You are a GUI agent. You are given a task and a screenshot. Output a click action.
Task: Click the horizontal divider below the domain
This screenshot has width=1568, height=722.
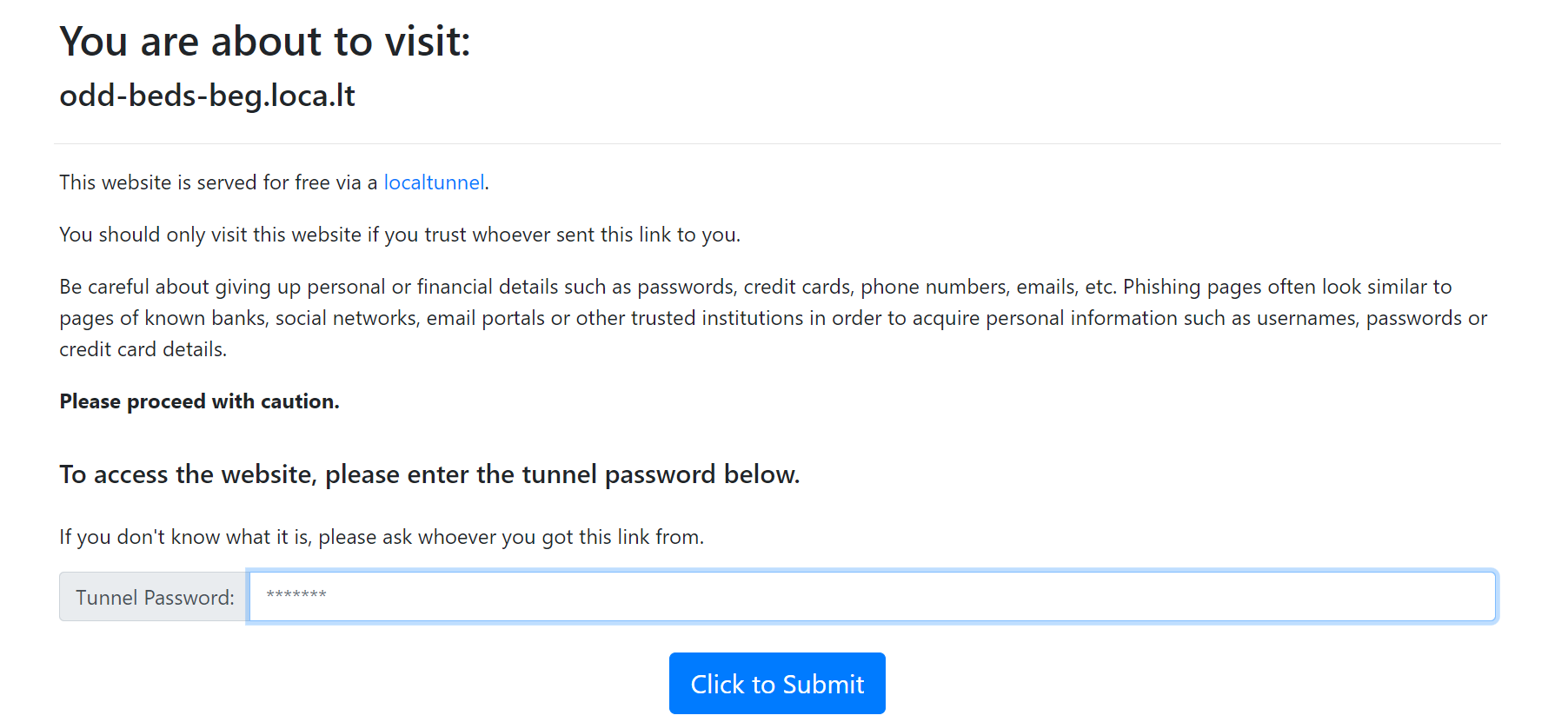777,143
